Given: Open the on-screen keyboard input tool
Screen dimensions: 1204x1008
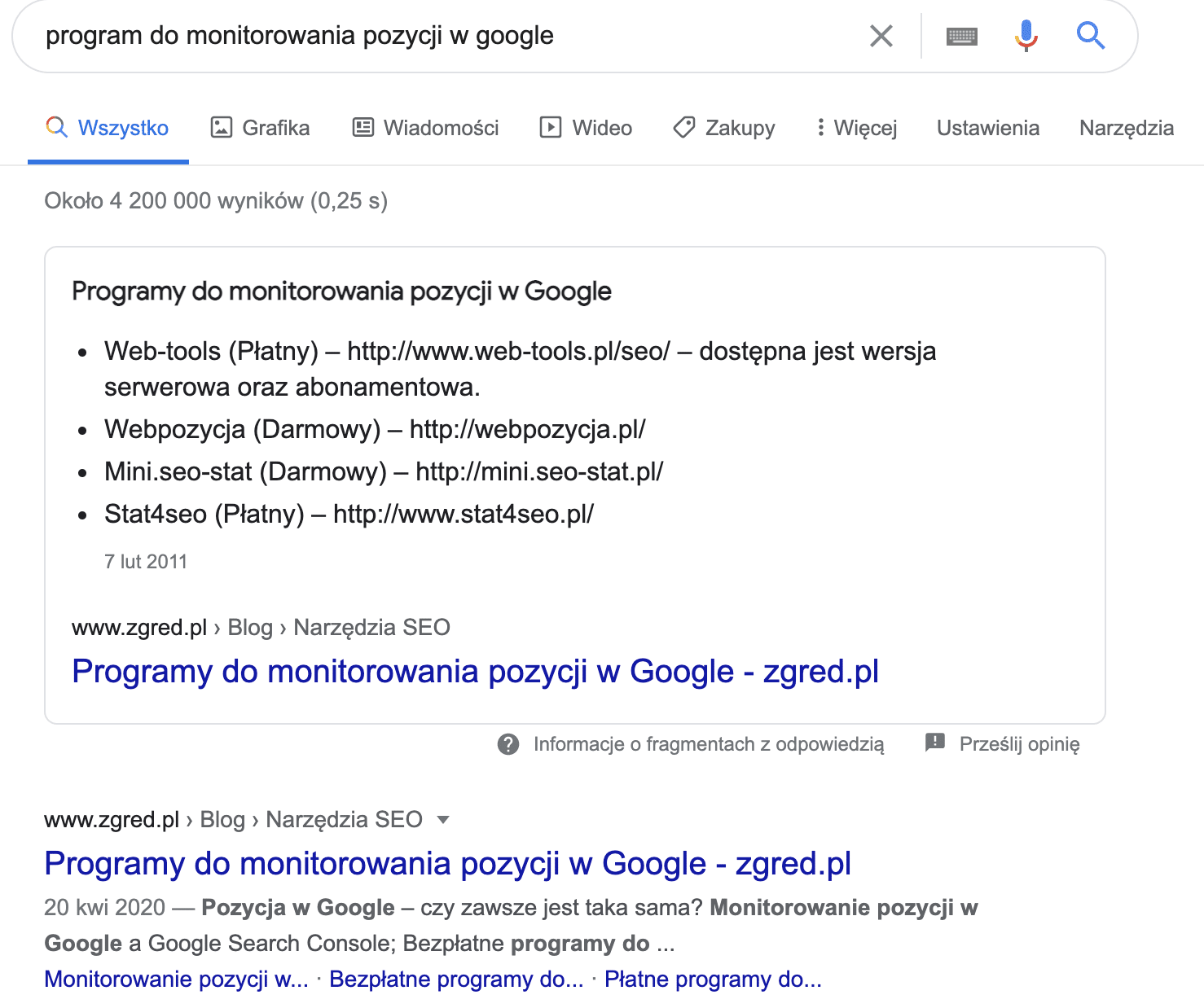Looking at the screenshot, I should (961, 36).
